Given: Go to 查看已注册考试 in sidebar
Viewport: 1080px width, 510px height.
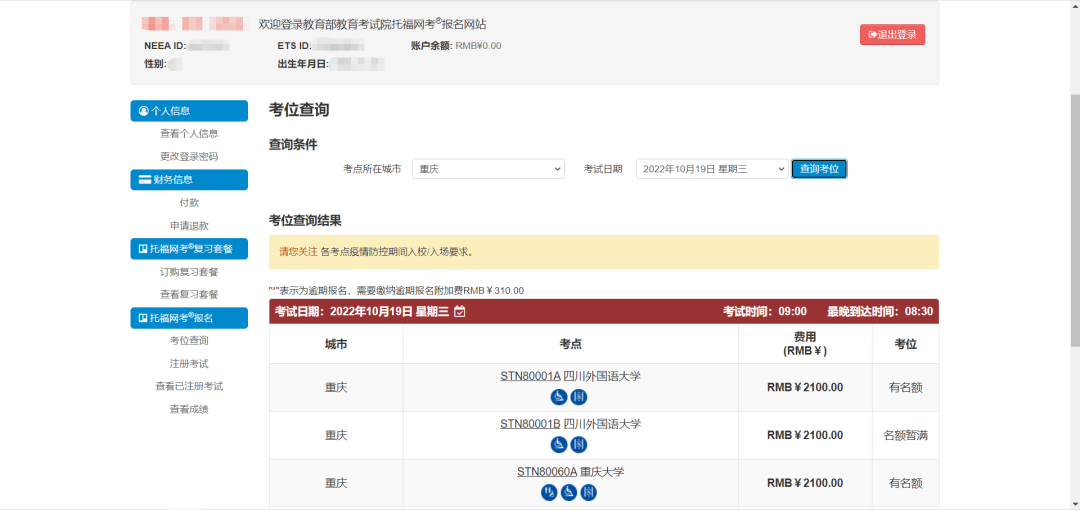Looking at the screenshot, I should tap(189, 386).
